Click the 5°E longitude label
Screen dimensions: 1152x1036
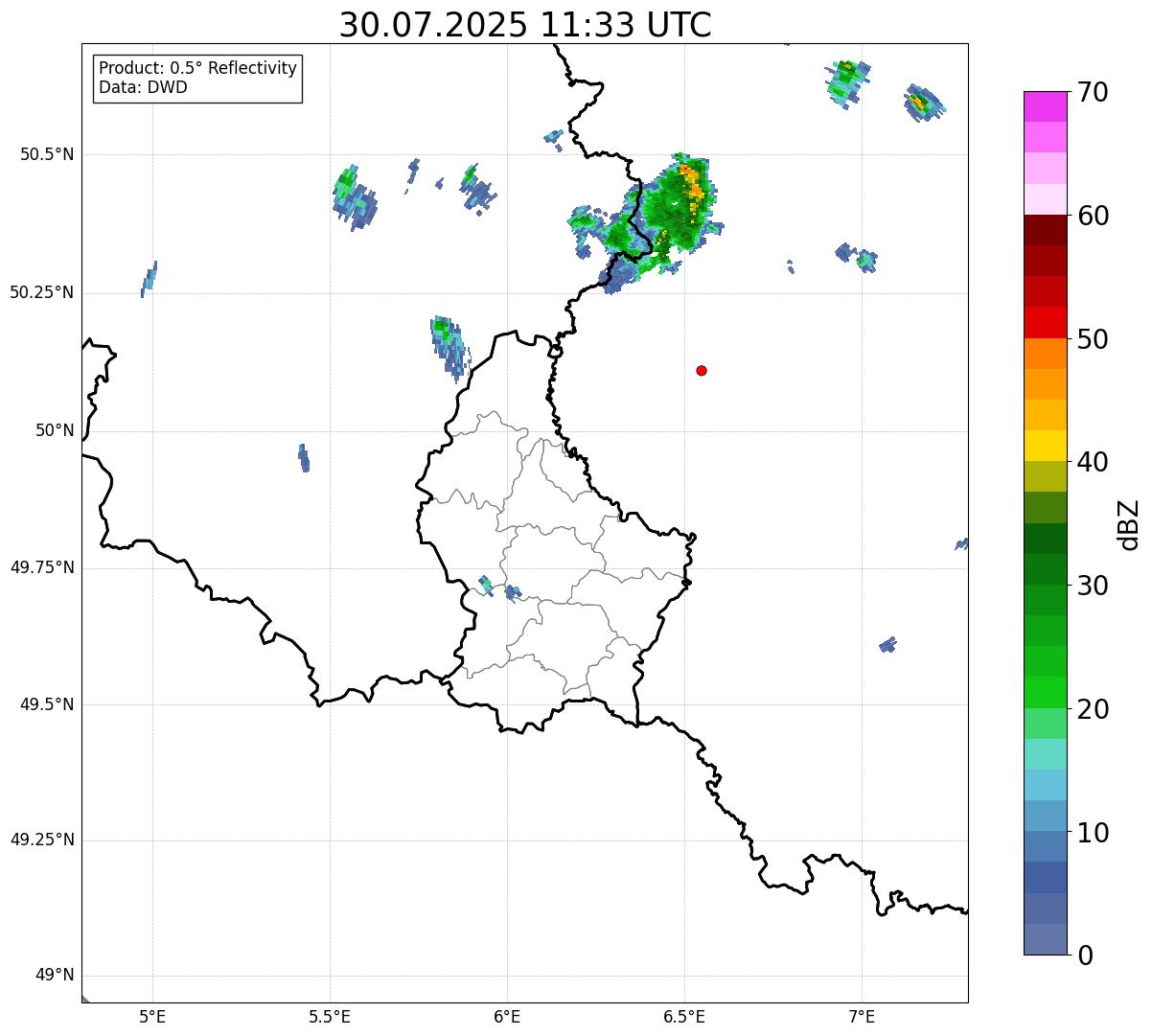pos(152,1016)
